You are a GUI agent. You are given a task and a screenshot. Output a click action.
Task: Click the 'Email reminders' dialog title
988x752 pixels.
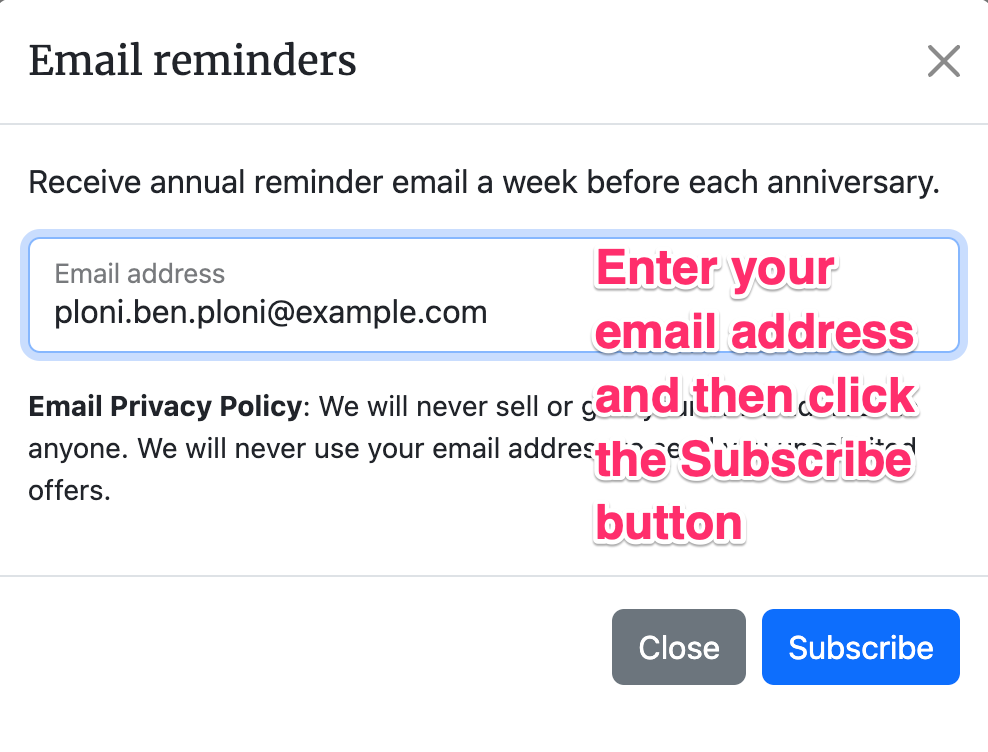coord(192,61)
